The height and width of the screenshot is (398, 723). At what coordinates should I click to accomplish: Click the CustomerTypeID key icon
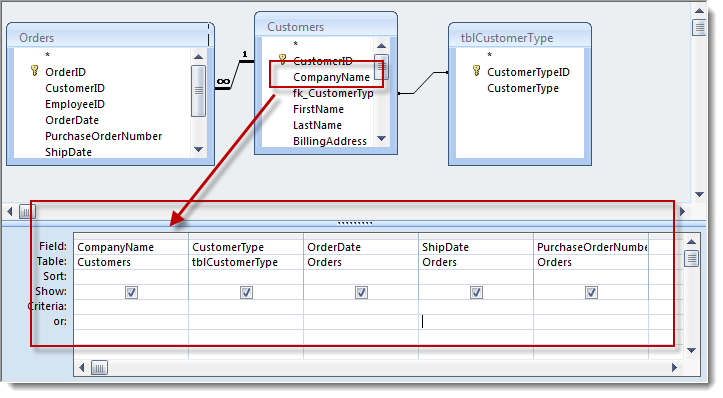[477, 71]
